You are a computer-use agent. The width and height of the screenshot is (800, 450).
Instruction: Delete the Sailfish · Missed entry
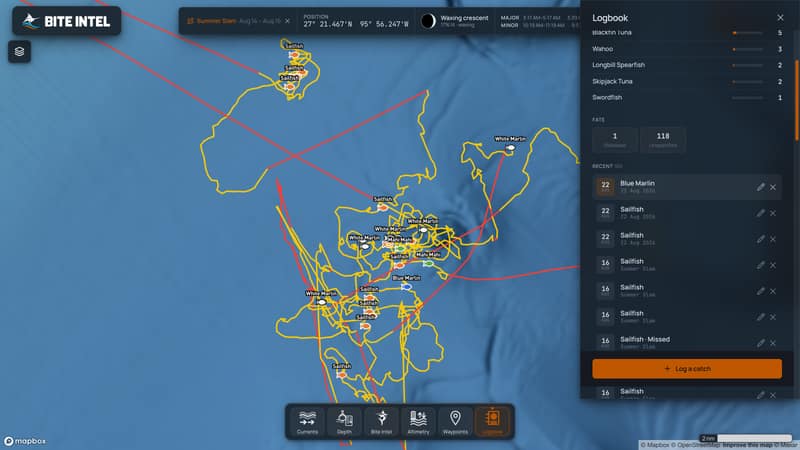[773, 343]
